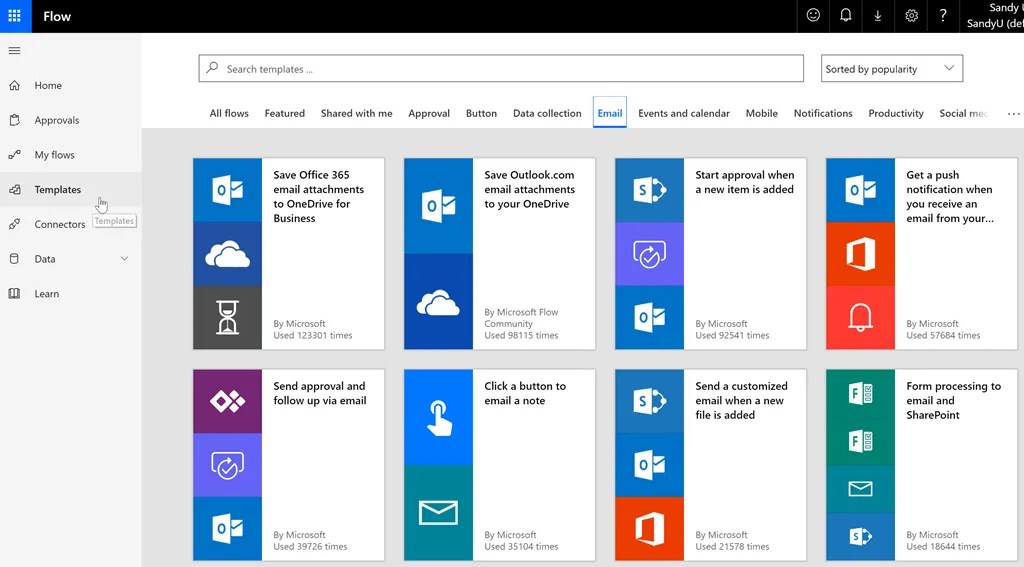The image size is (1024, 567).
Task: Switch to the Approval tab
Action: (x=429, y=113)
